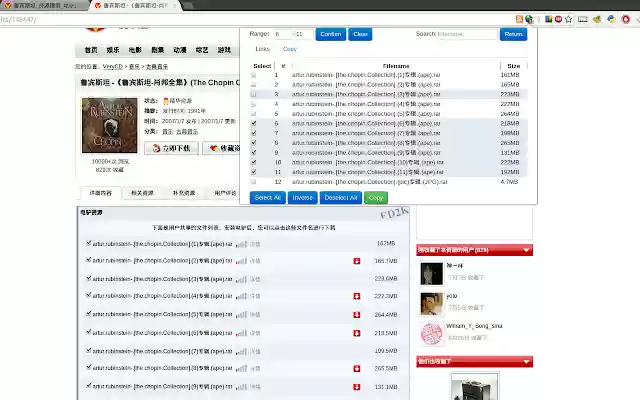Uncheck the box for file row 6 in popup
This screenshot has width=640, height=400.
coord(253,123)
